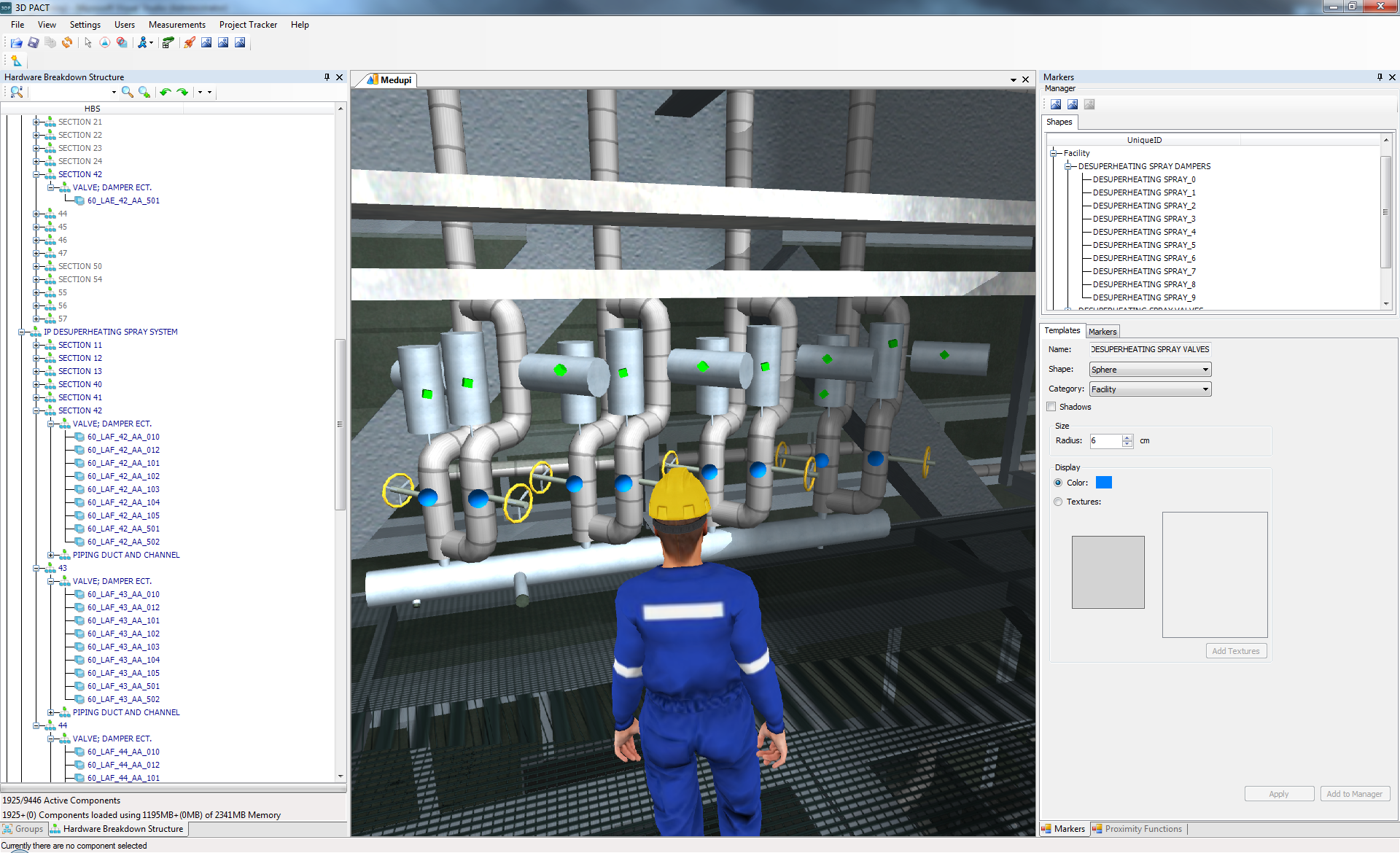Click the green undo arrow in HBS toolbar
The image size is (1400, 853).
coord(166,92)
